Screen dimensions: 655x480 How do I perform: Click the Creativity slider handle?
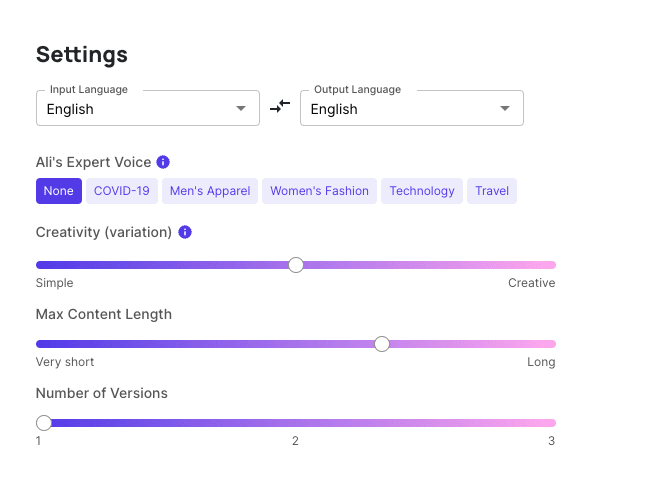pyautogui.click(x=296, y=265)
